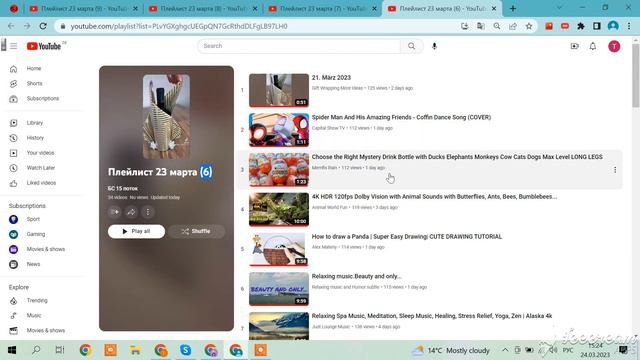Viewport: 640px width, 360px height.
Task: Click the Play all button
Action: [136, 231]
